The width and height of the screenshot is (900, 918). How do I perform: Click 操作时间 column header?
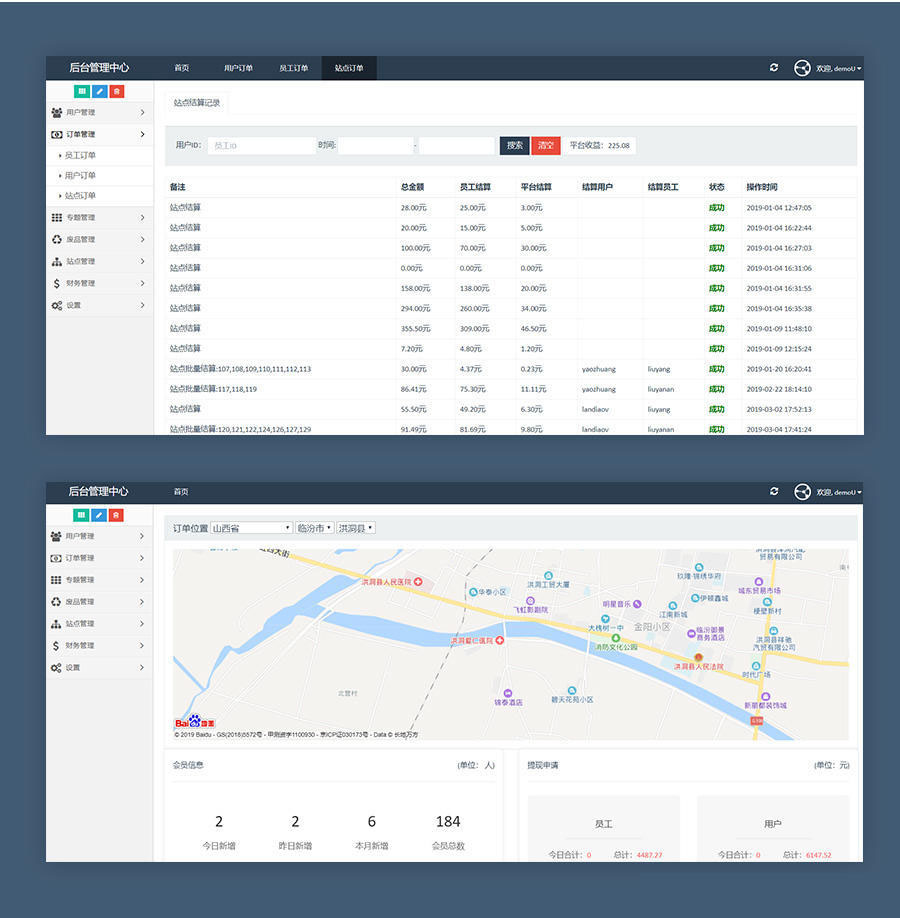click(762, 187)
